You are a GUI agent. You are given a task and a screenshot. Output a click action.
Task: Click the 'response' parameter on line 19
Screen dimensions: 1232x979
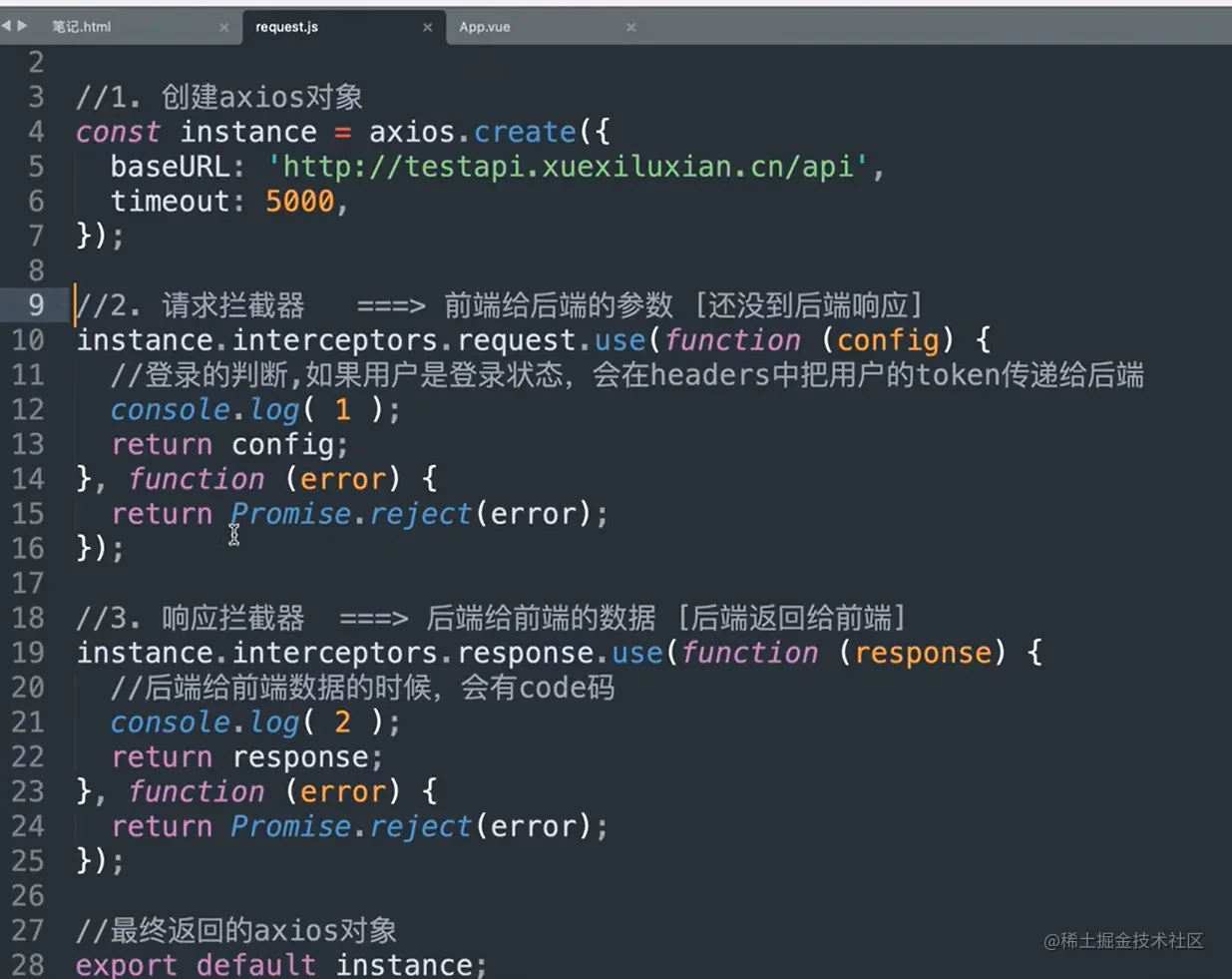pyautogui.click(x=923, y=653)
